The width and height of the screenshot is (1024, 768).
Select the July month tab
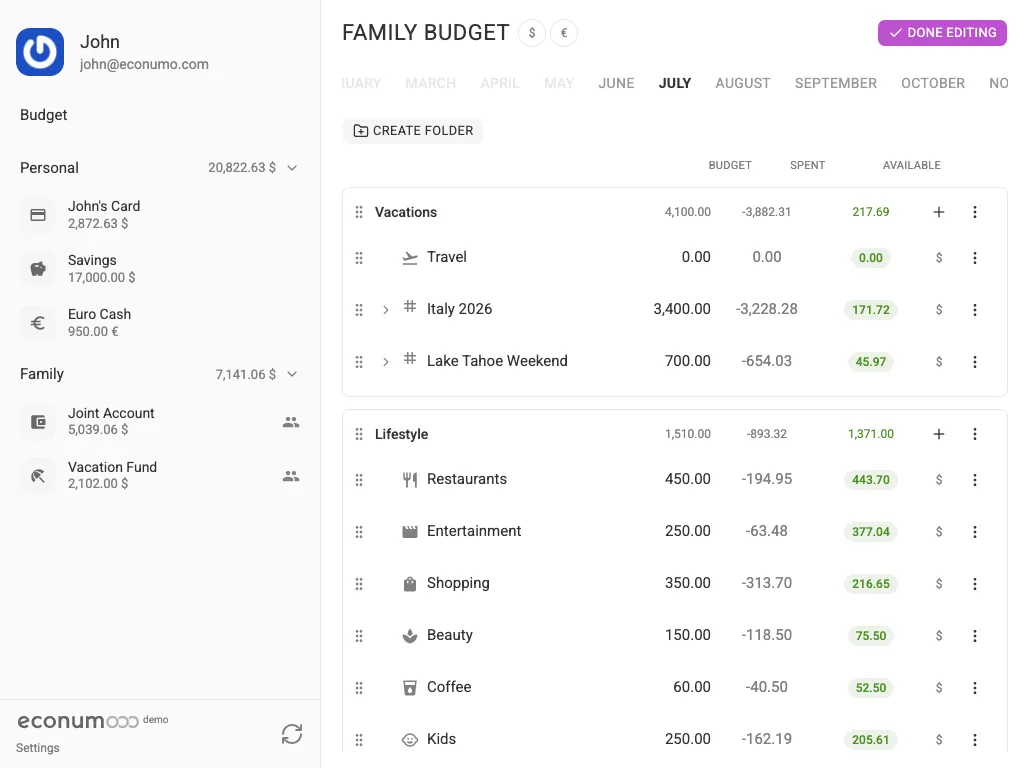[x=675, y=83]
